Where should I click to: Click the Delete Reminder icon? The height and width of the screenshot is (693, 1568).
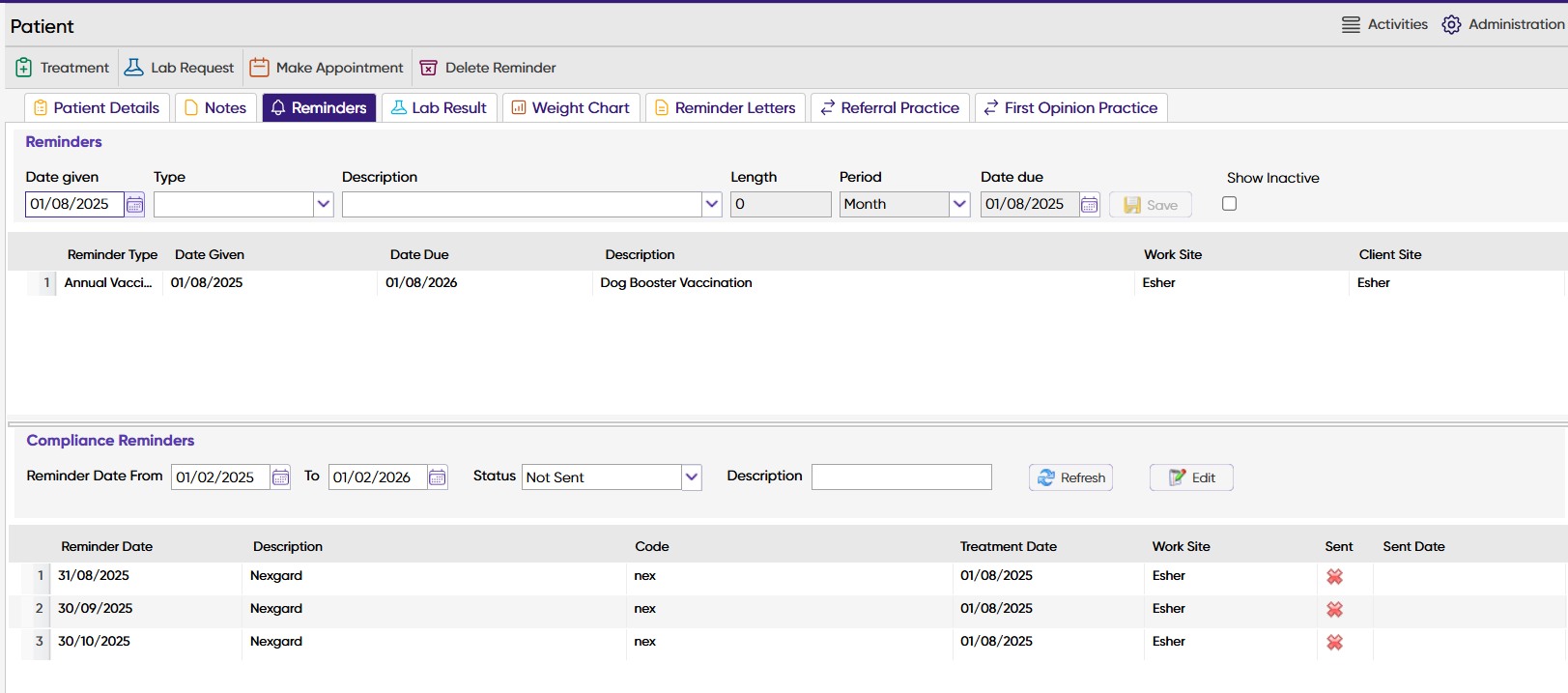tap(428, 68)
